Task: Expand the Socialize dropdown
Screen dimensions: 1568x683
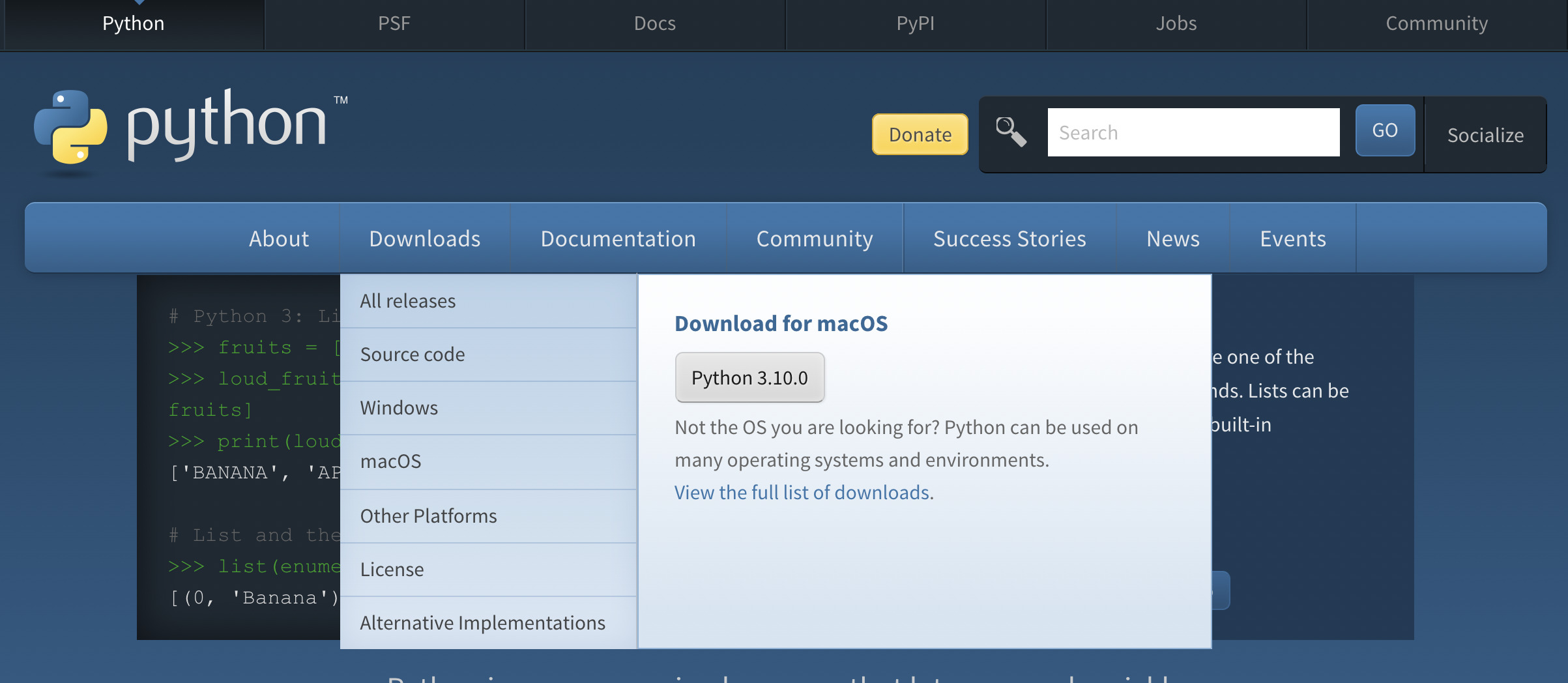Action: point(1485,135)
